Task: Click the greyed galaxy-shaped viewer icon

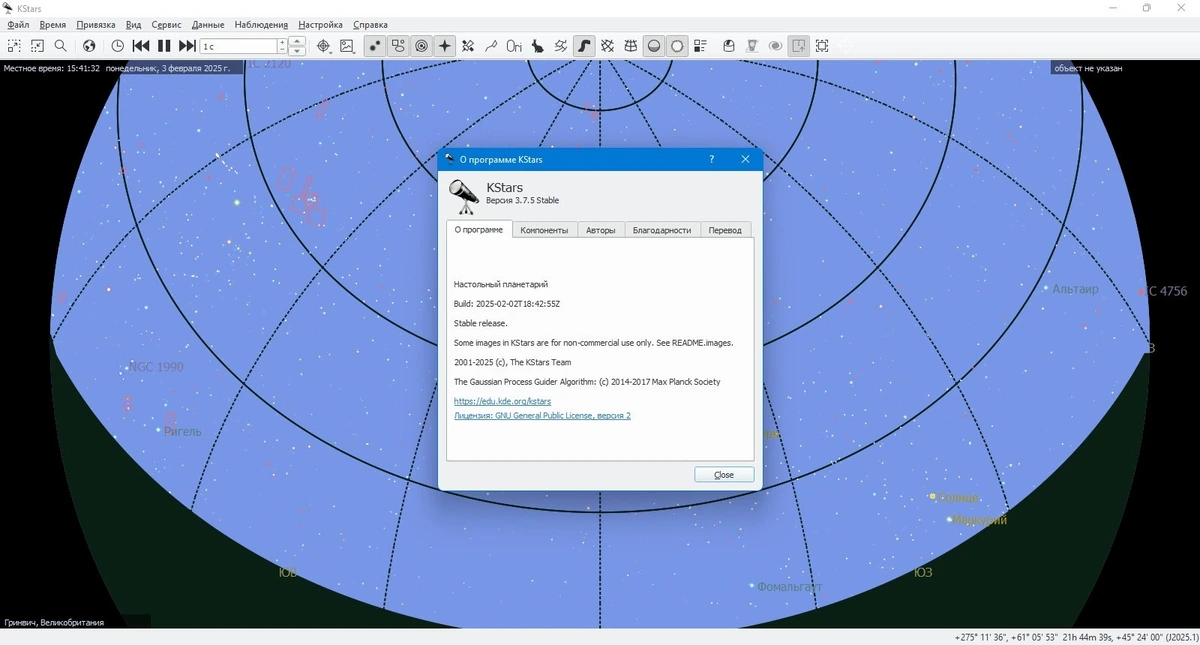Action: pos(775,45)
